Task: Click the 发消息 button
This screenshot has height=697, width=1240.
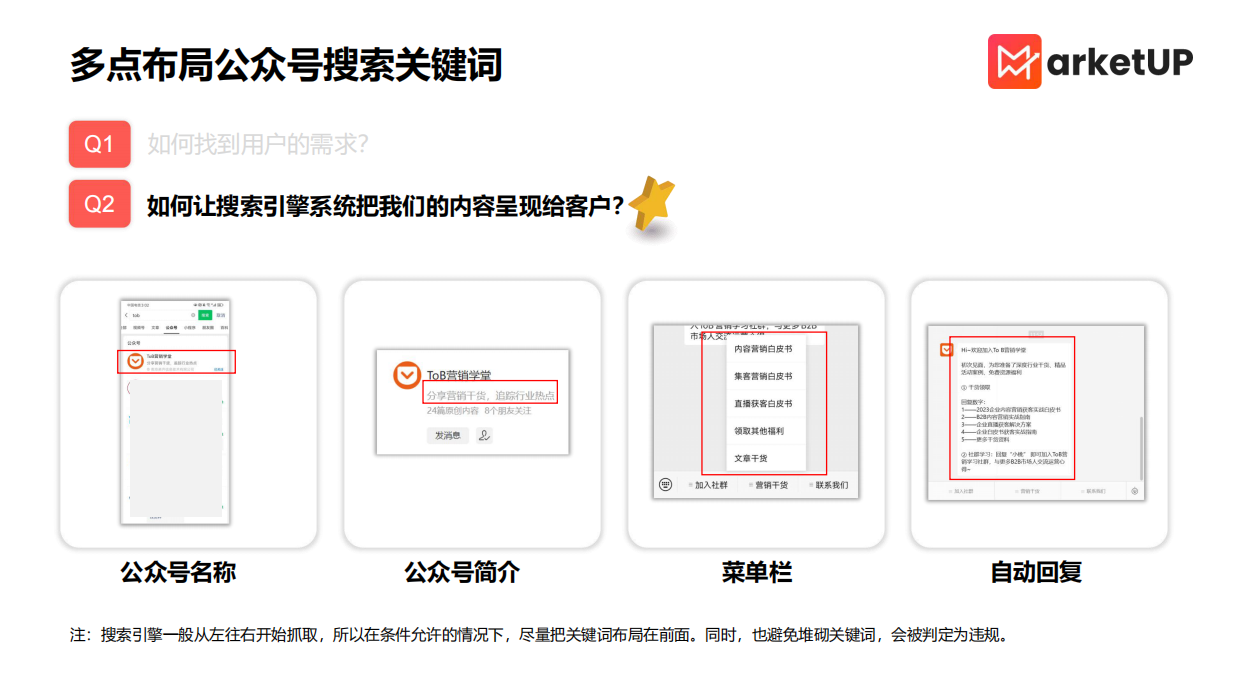Action: [448, 436]
